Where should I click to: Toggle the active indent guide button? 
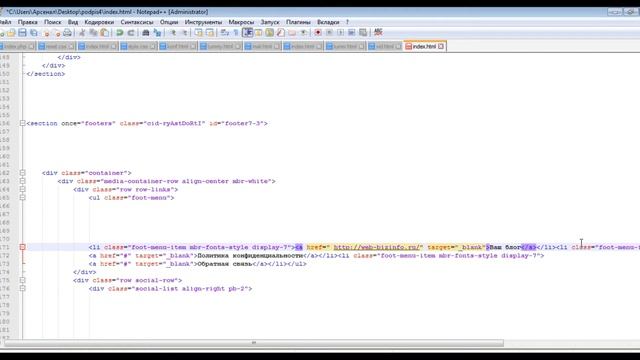coord(247,33)
